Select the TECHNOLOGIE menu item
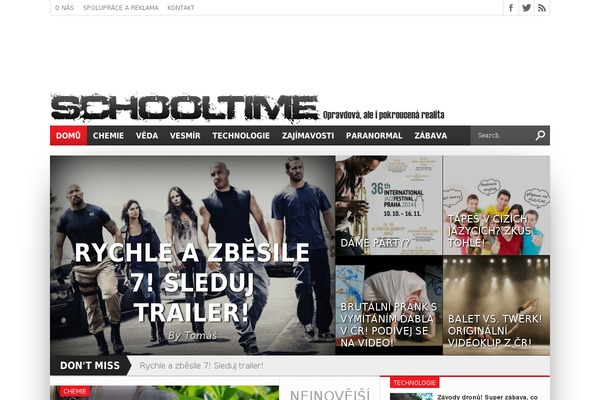 click(241, 136)
